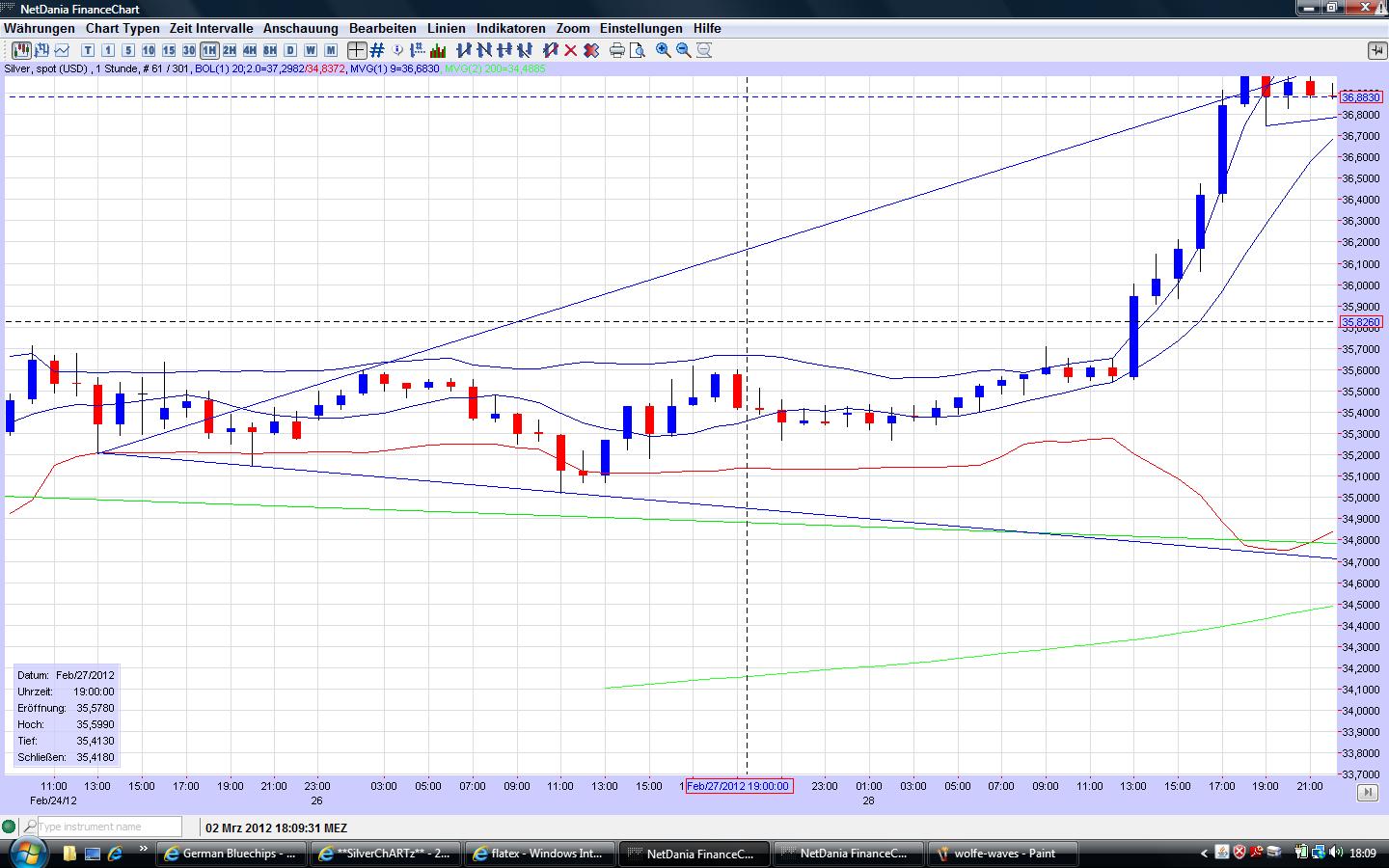Zoom out with the minus magnifier
The height and width of the screenshot is (868, 1389).
pyautogui.click(x=684, y=50)
